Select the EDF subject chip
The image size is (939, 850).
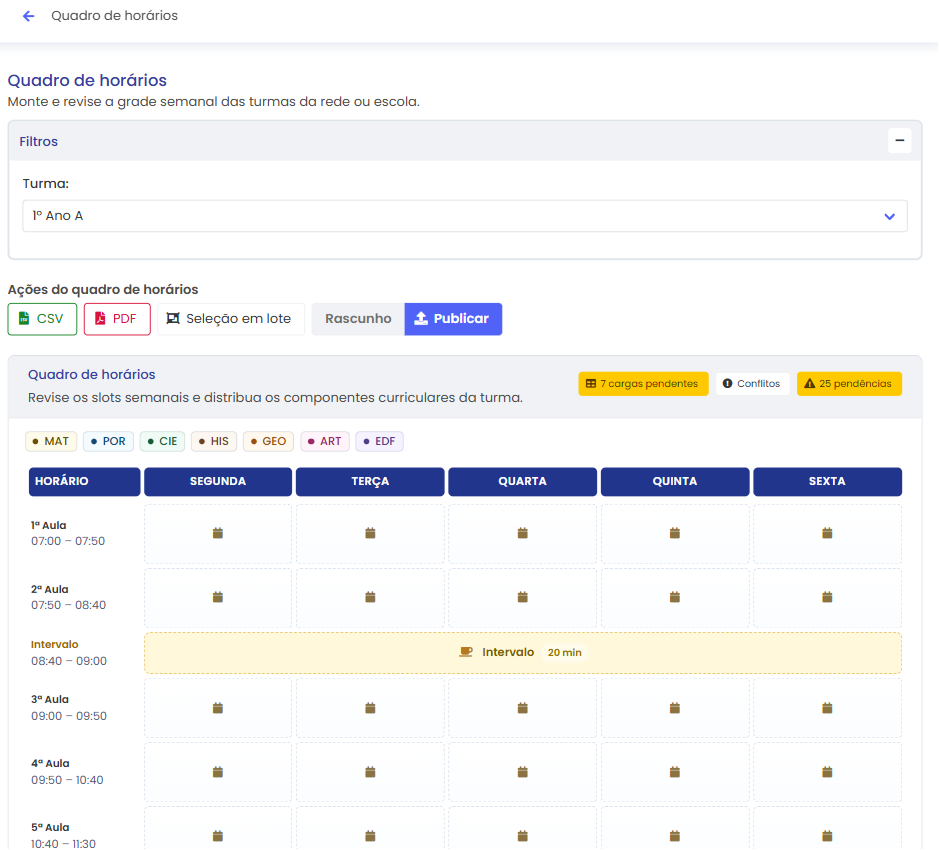(x=380, y=441)
